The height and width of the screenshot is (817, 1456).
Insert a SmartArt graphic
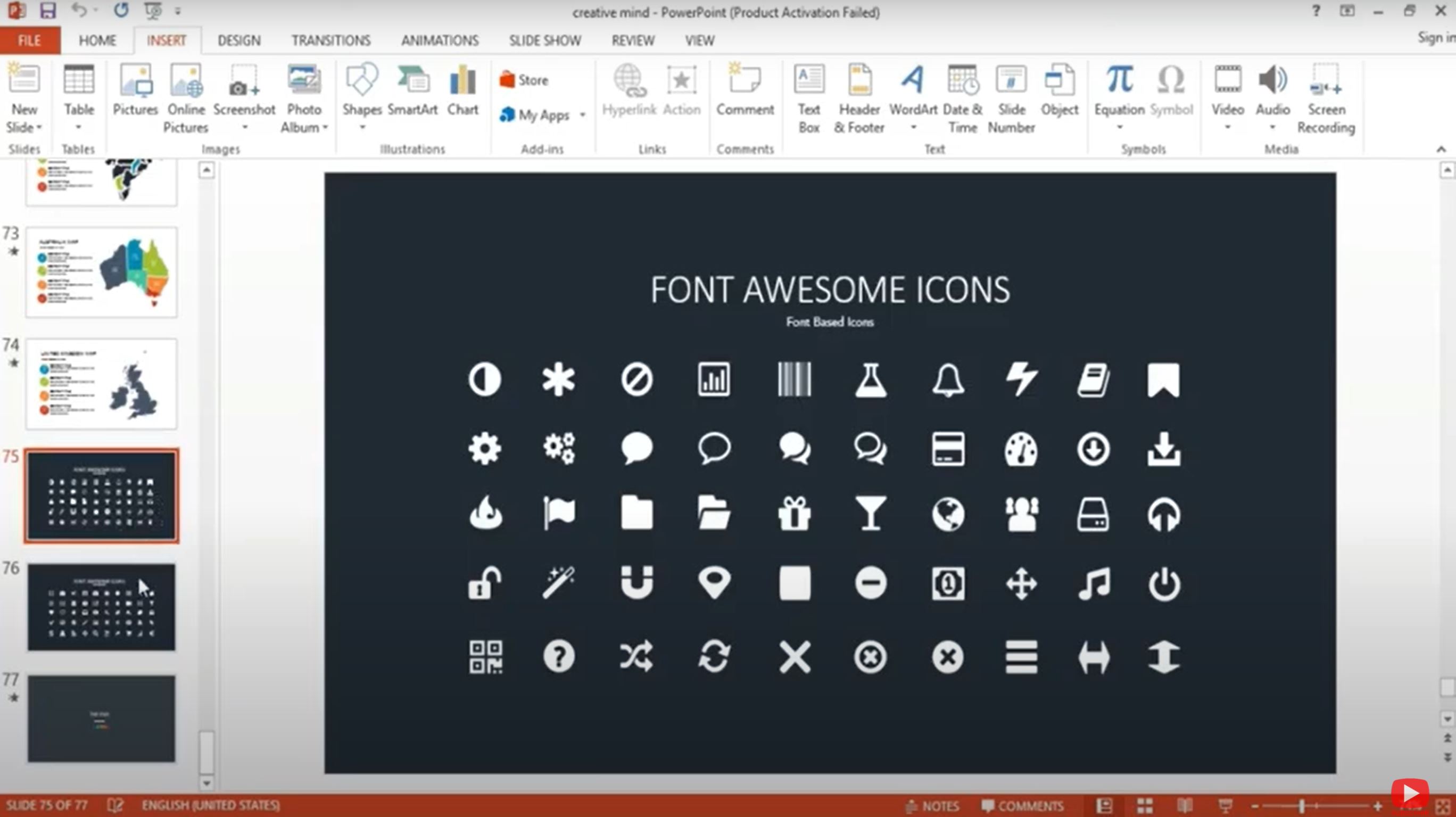[x=413, y=93]
